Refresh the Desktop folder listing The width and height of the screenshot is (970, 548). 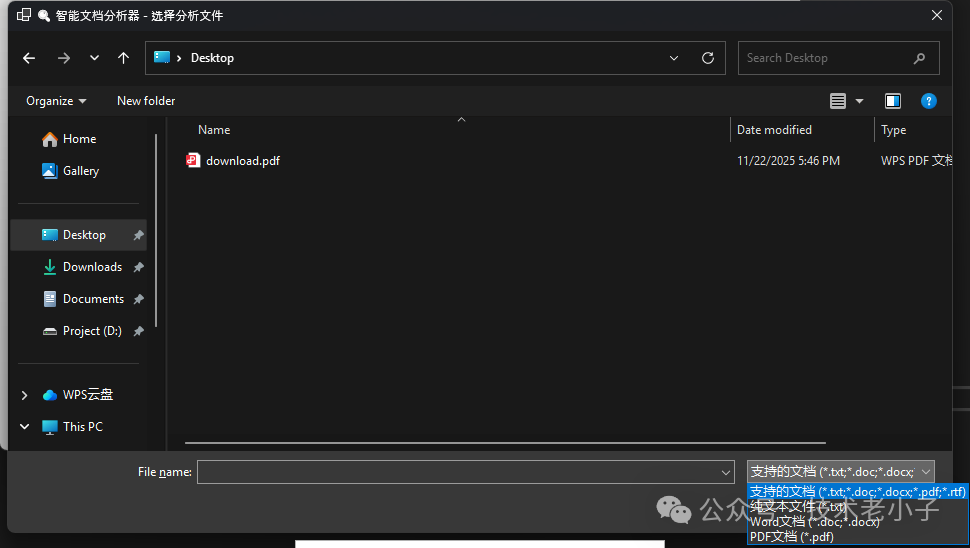click(x=708, y=58)
